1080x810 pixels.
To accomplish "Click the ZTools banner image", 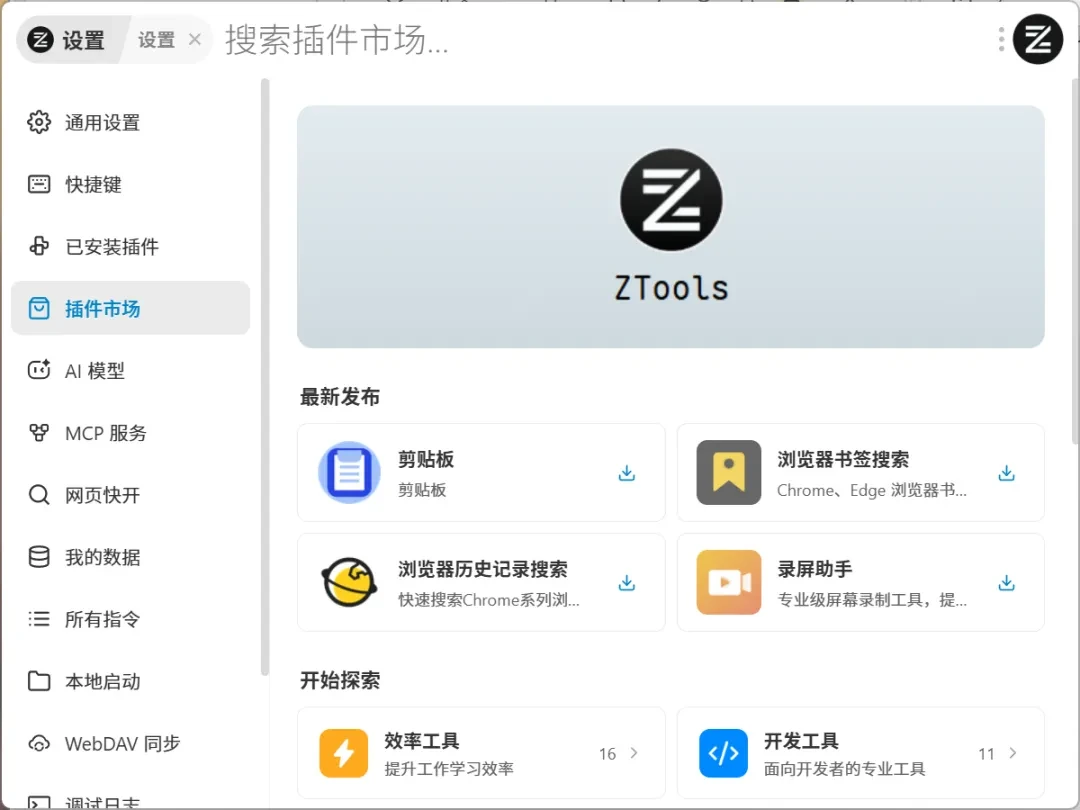I will 671,227.
